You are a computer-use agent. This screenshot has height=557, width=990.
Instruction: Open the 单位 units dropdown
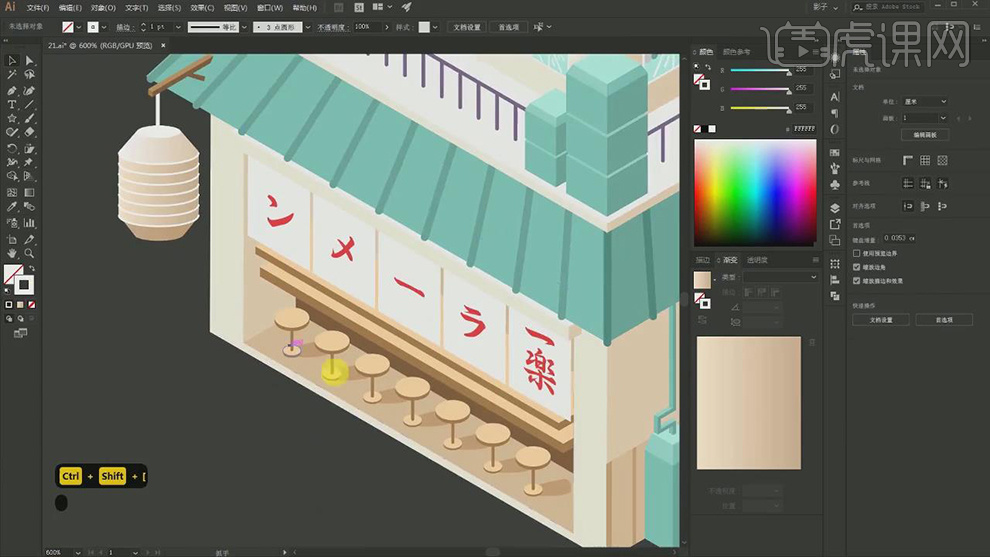coord(923,102)
